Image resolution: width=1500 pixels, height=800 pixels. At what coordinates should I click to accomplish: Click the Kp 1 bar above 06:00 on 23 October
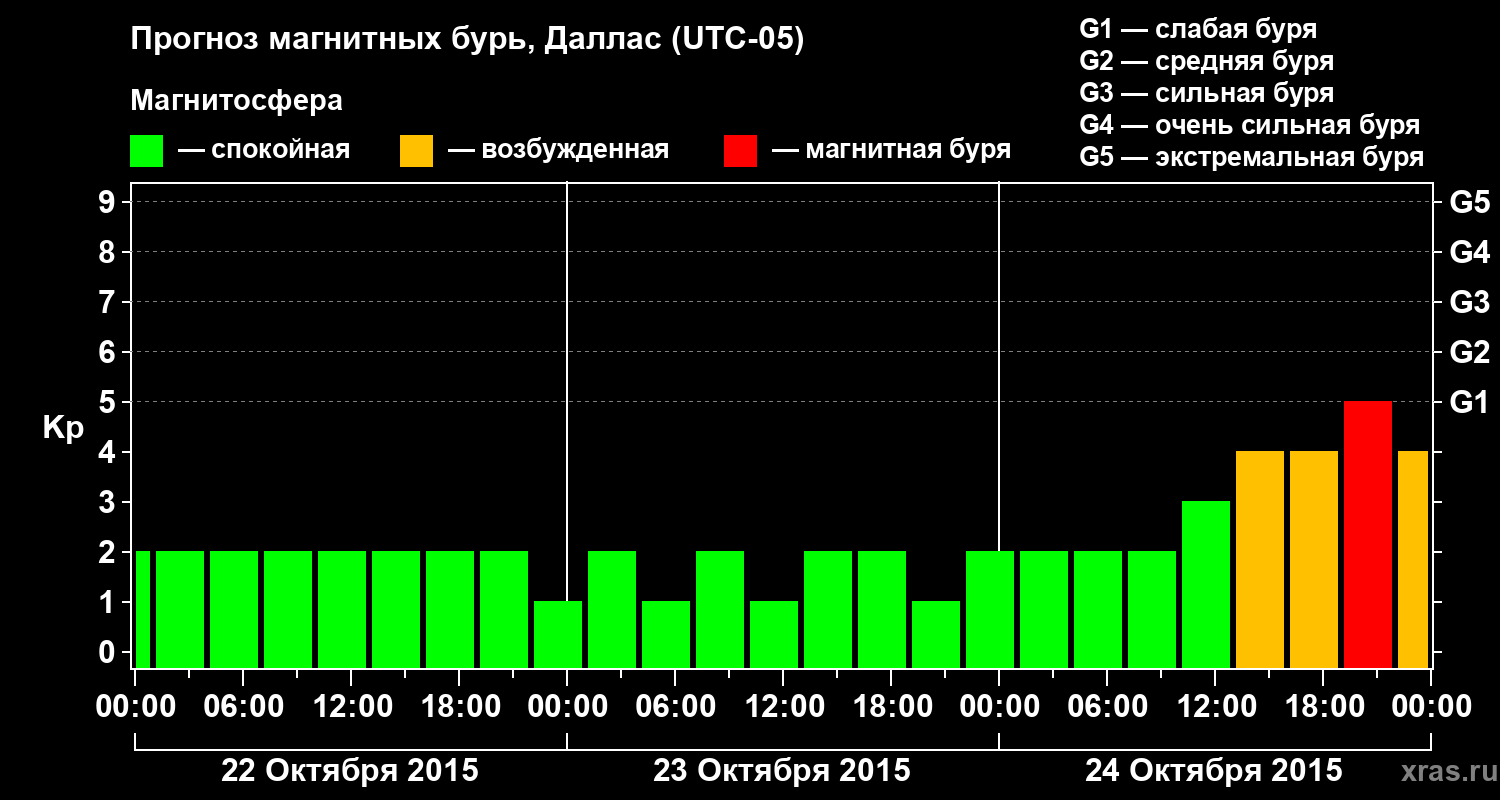pos(666,634)
